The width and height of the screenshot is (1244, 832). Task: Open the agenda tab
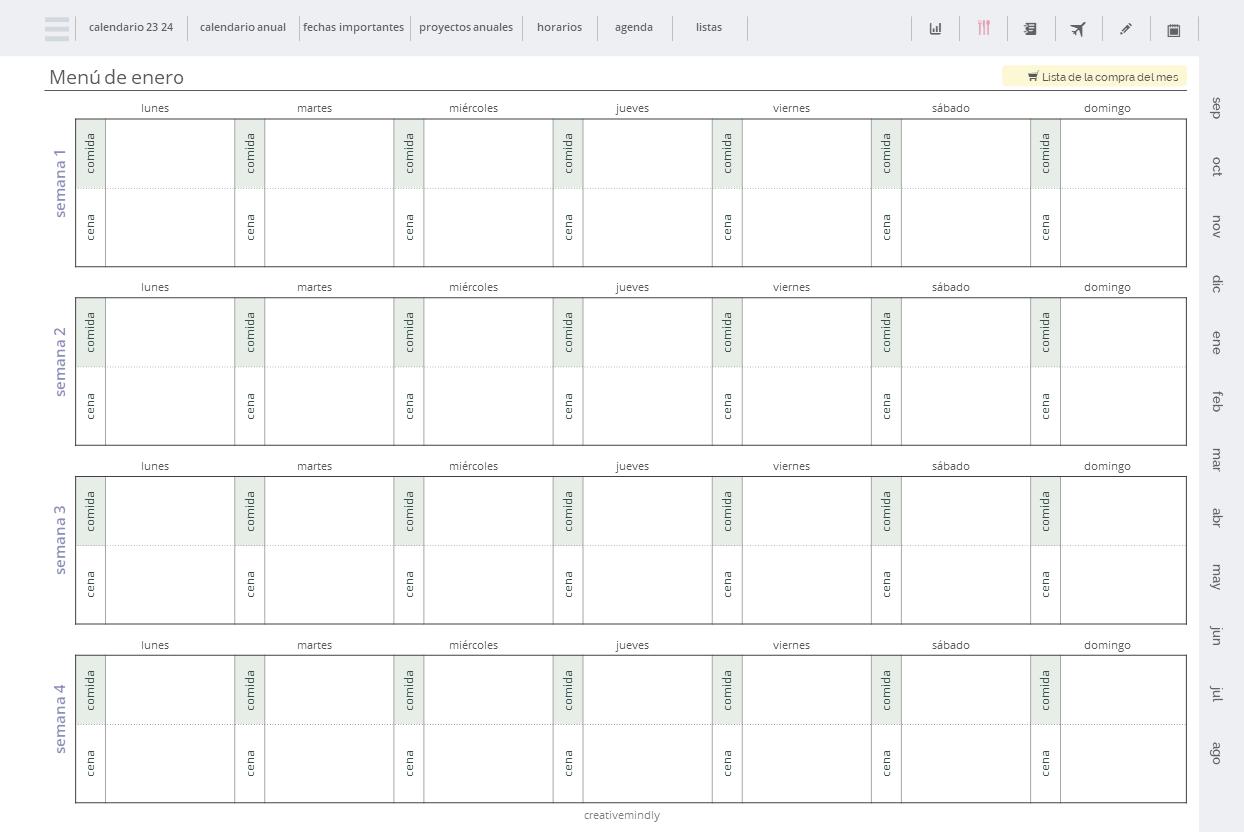pos(634,27)
